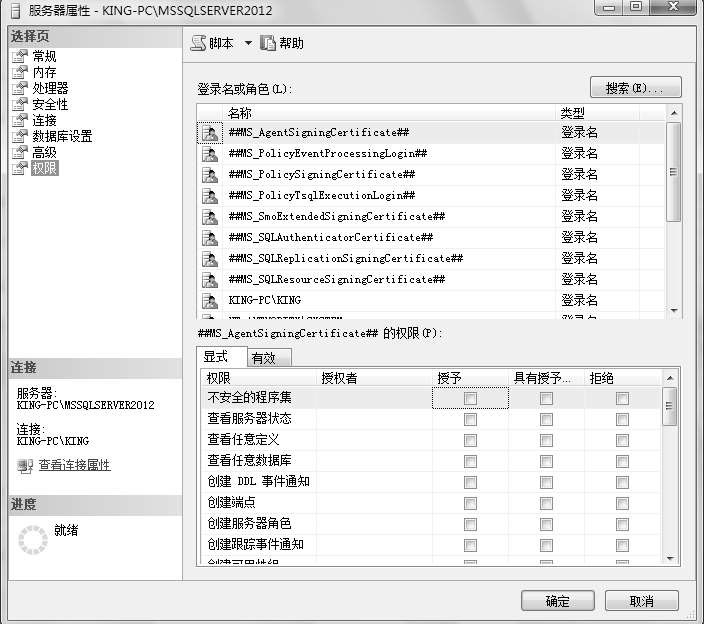Sort logins by the 类型 column header

597,113
